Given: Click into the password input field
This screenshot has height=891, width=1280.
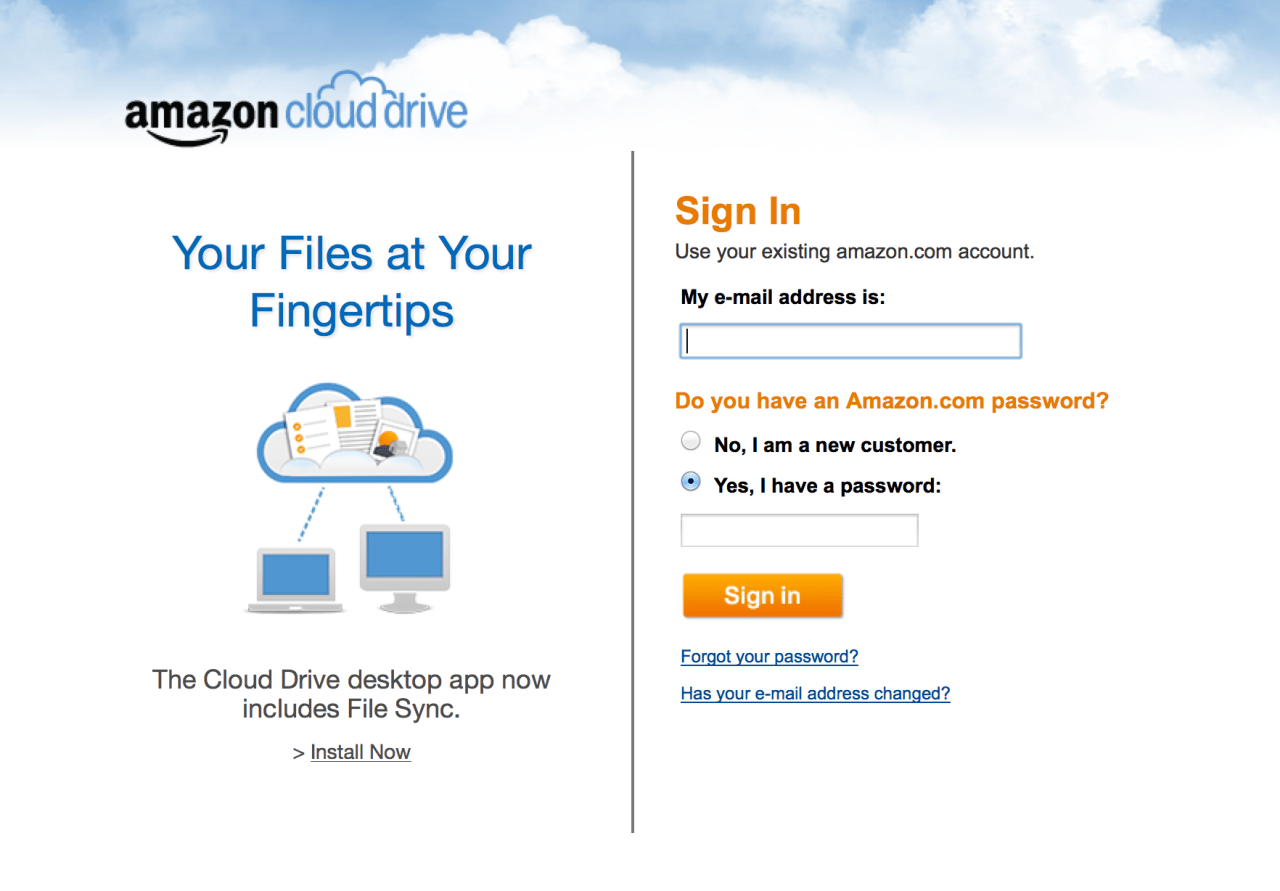Looking at the screenshot, I should 799,530.
